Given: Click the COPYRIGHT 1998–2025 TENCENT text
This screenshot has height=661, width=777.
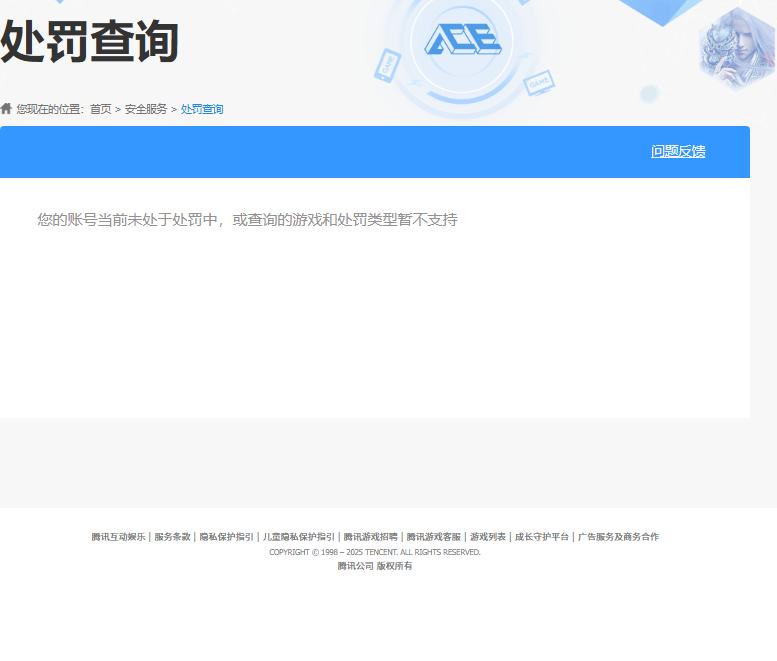Looking at the screenshot, I should pyautogui.click(x=375, y=552).
